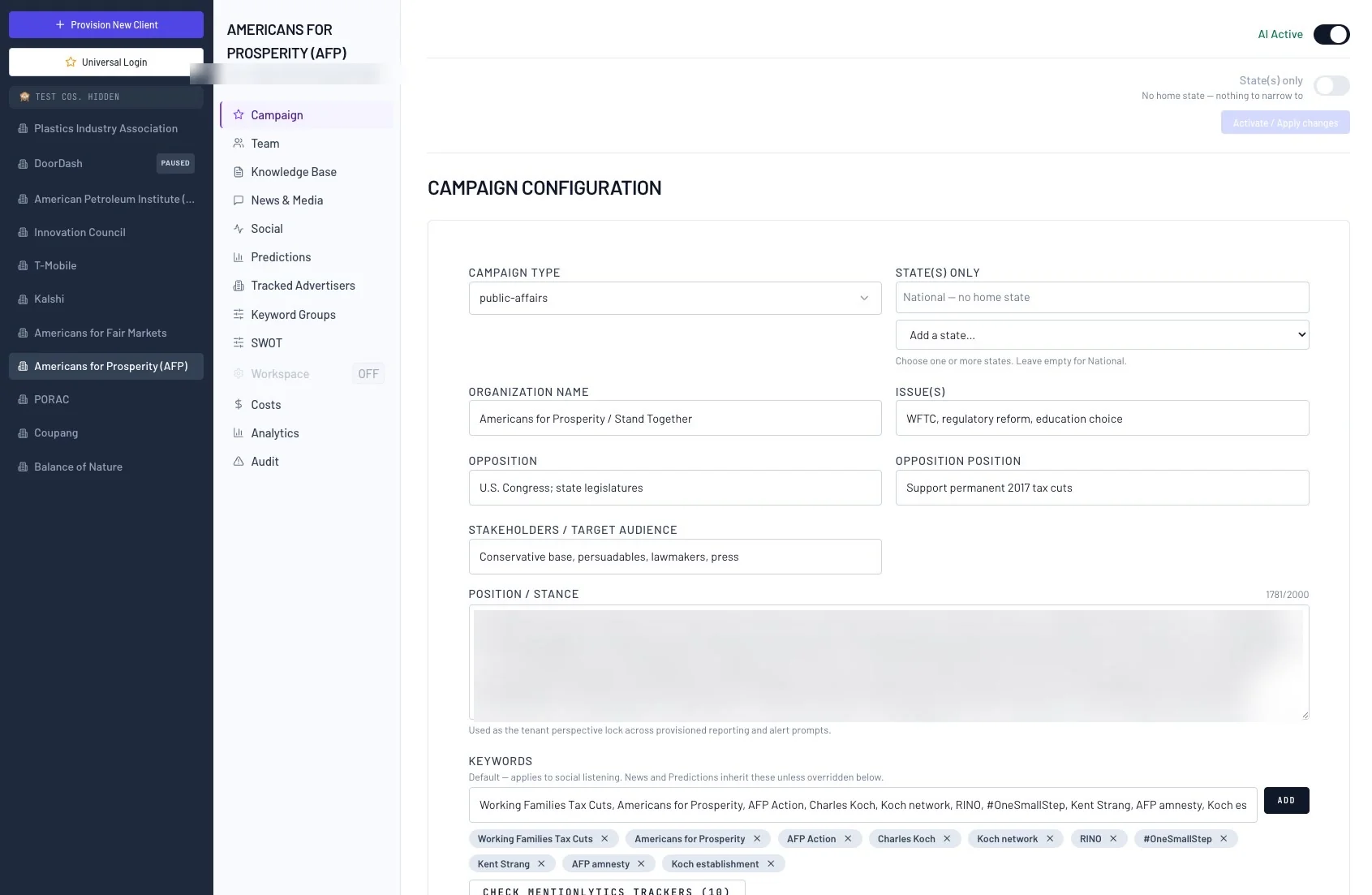Click the Opposition Position field
The height and width of the screenshot is (895, 1372).
(x=1102, y=488)
